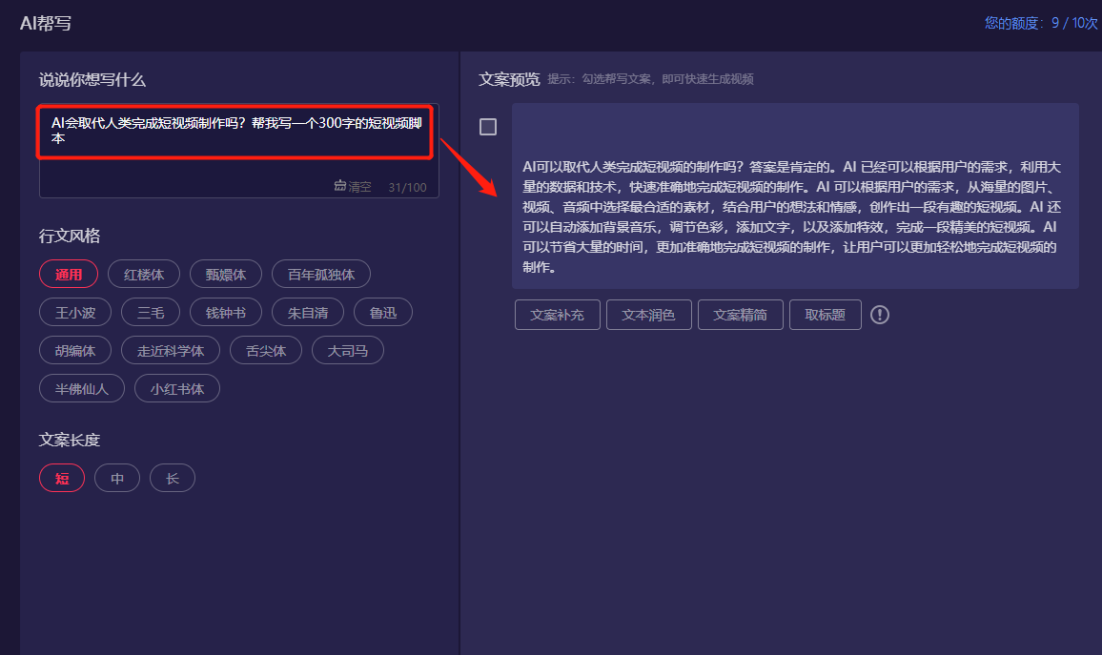Select the 长 length option
Screen dimensions: 1102x655
[x=172, y=478]
